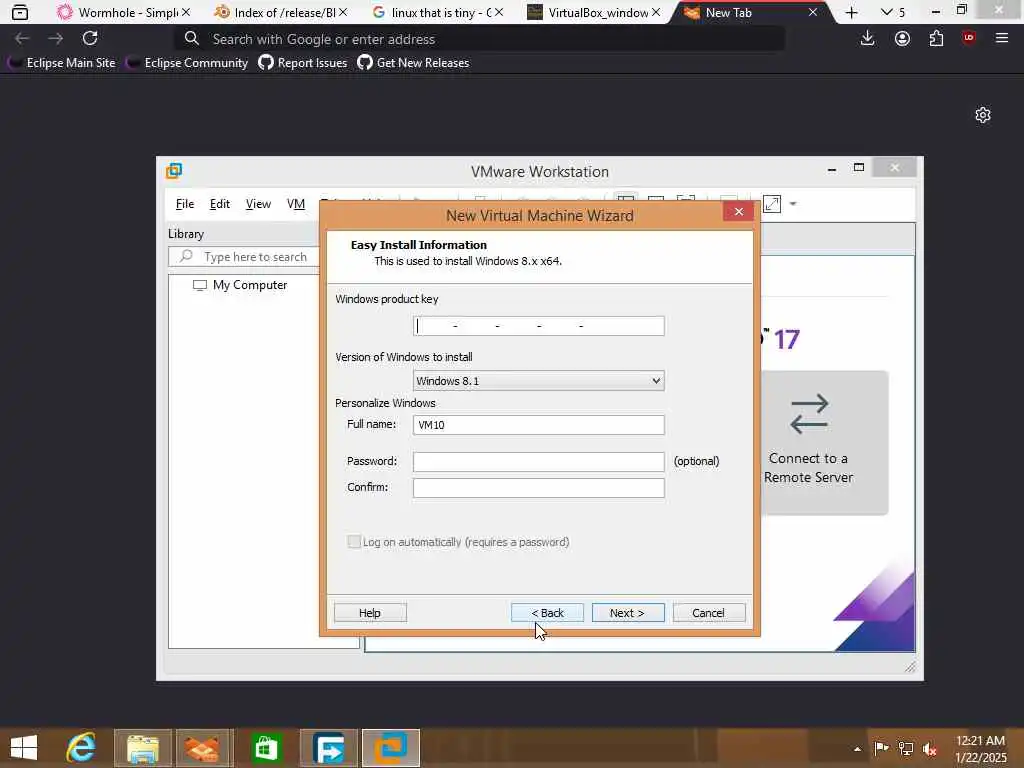The height and width of the screenshot is (768, 1024).
Task: Click the VMware Workstation title bar logo icon
Action: 174,171
